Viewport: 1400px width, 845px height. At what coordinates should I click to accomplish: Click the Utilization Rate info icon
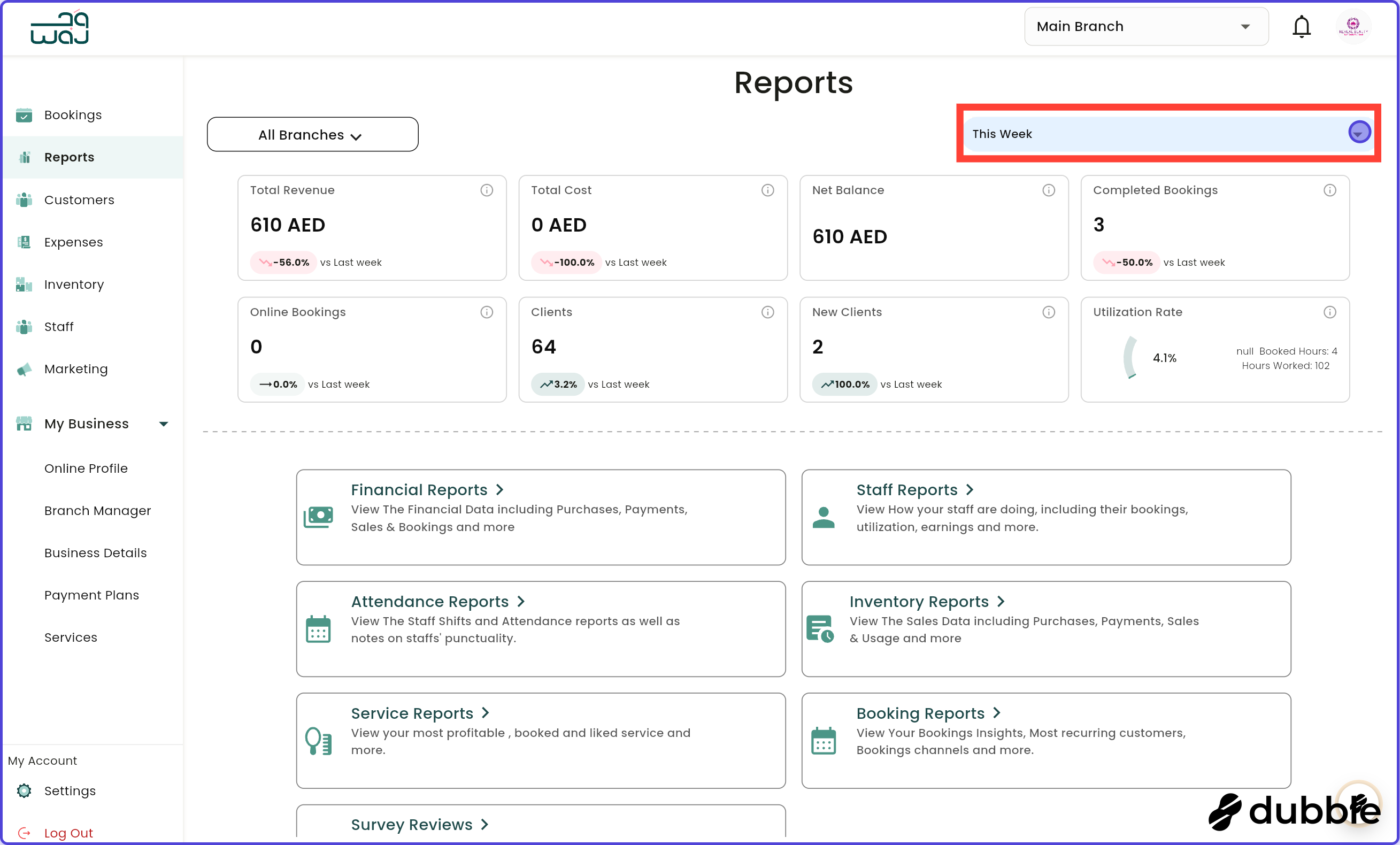tap(1330, 311)
